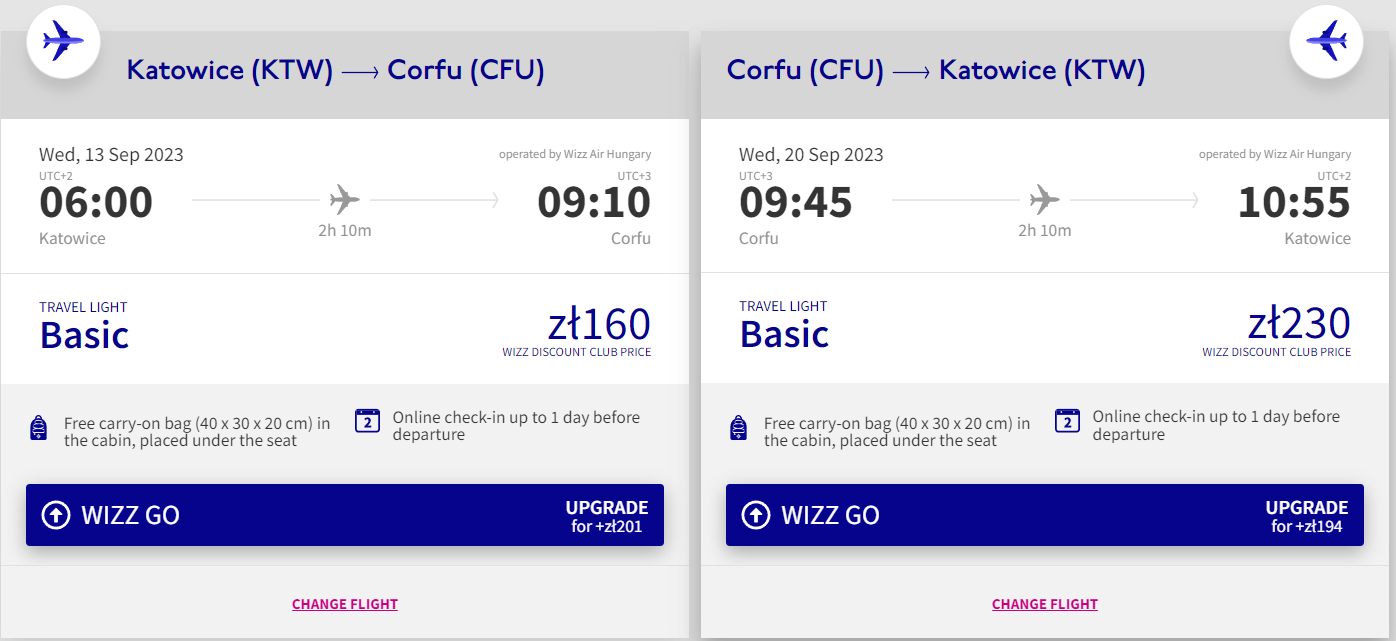Open CHANGE FLIGHT link for Katowice to Corfu
Screen dimensions: 1396x641
pyautogui.click(x=345, y=604)
